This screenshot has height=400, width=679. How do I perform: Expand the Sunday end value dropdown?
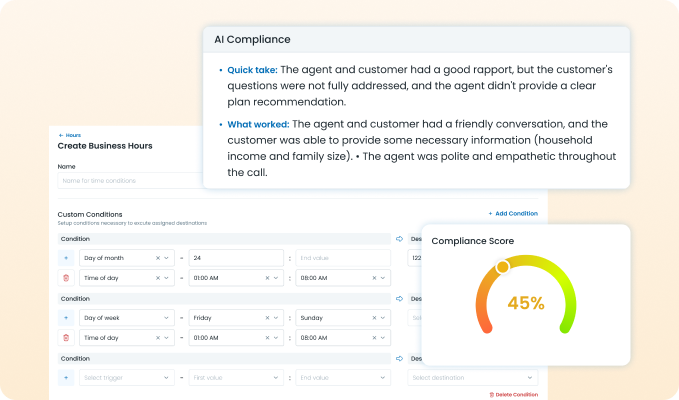coord(384,317)
